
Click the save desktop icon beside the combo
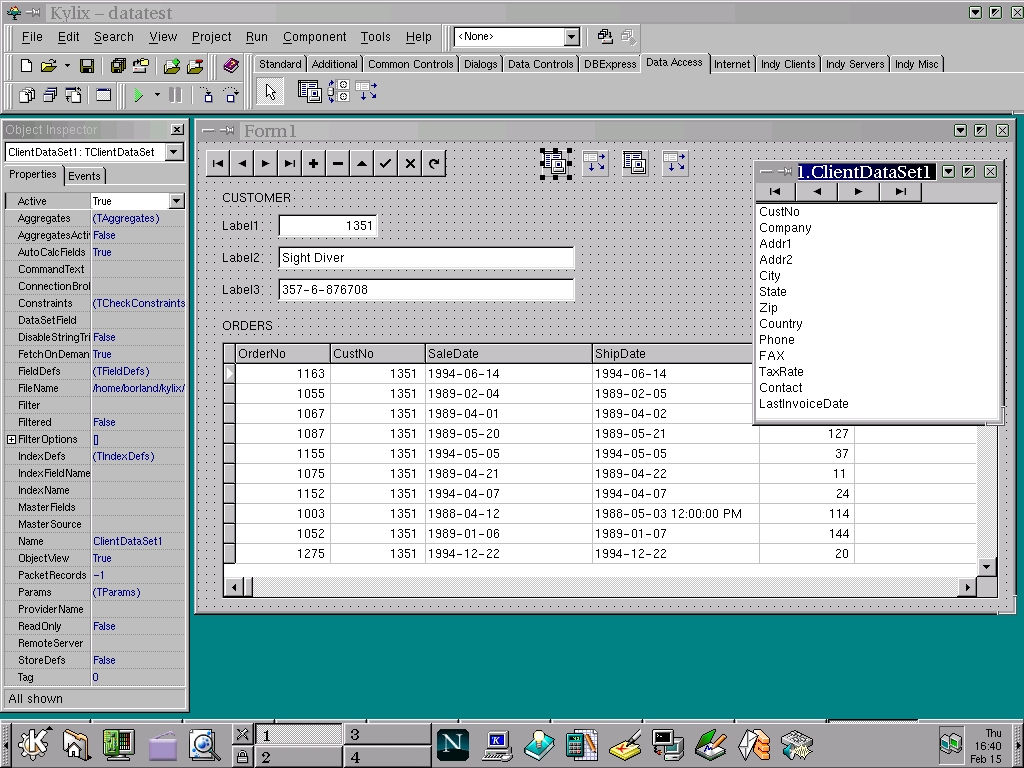coord(605,37)
